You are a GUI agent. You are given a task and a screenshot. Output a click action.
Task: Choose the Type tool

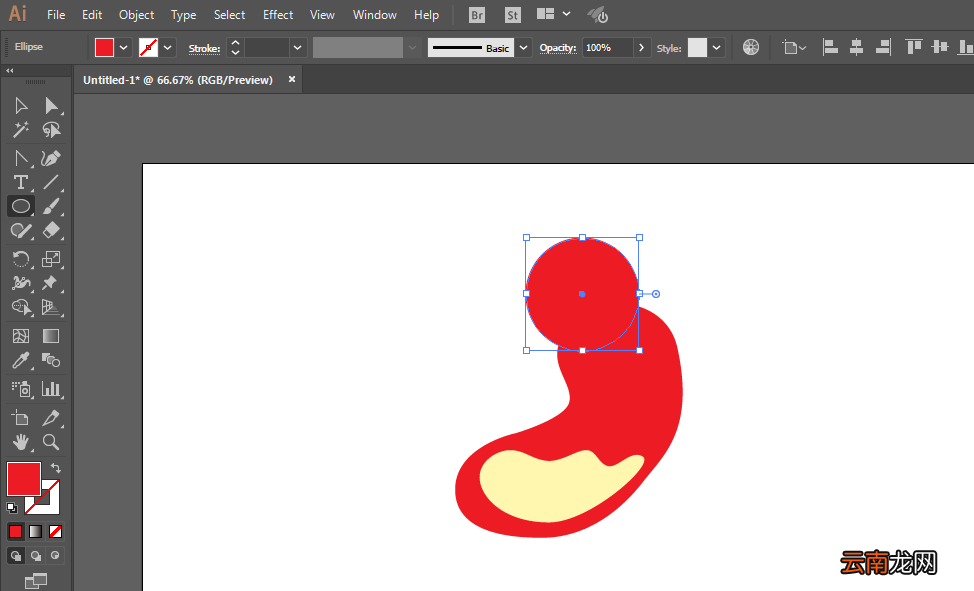tap(20, 182)
